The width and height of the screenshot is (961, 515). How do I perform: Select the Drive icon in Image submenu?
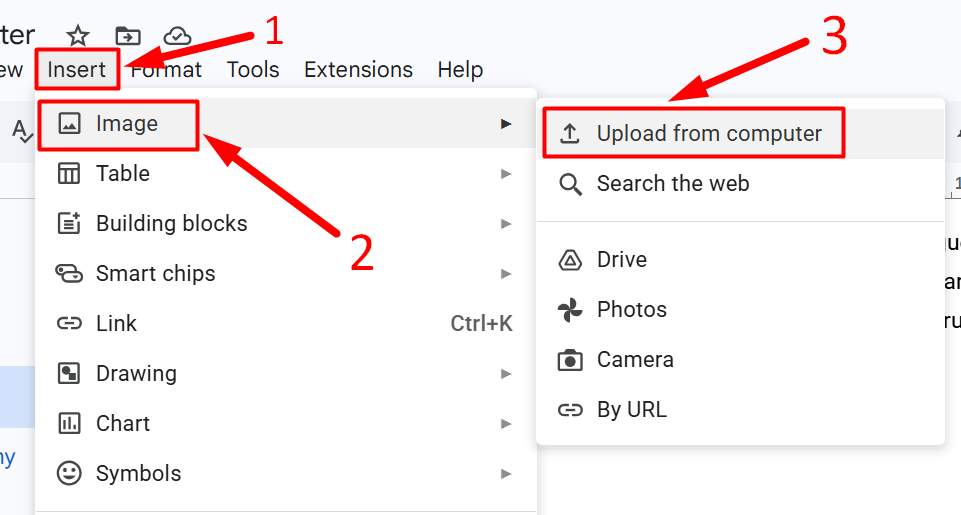click(x=570, y=260)
